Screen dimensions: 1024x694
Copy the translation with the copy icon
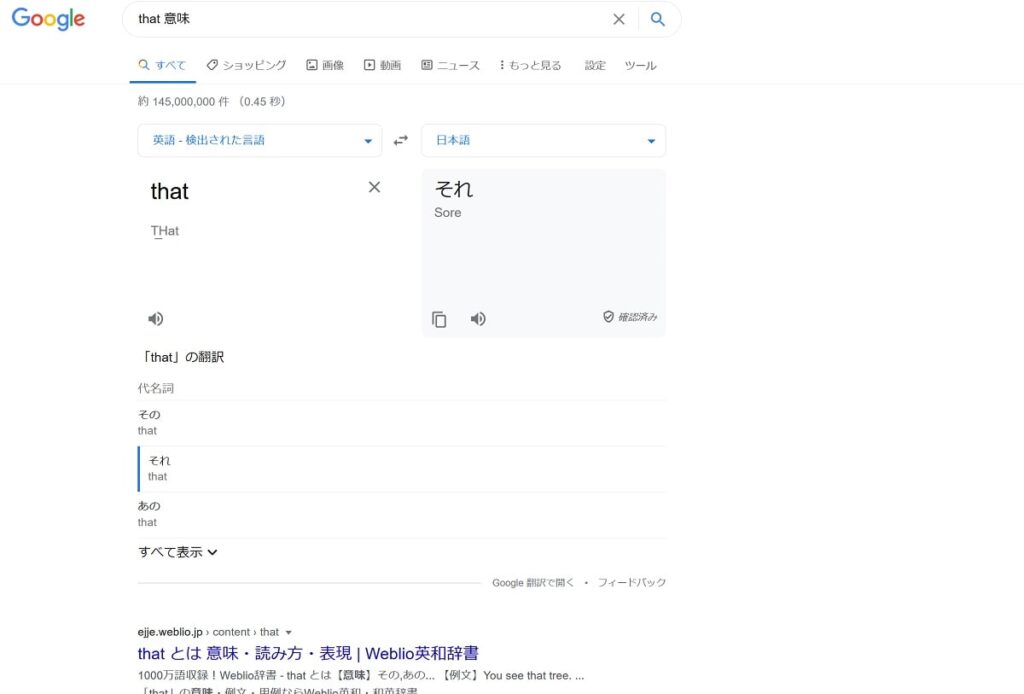pos(439,319)
